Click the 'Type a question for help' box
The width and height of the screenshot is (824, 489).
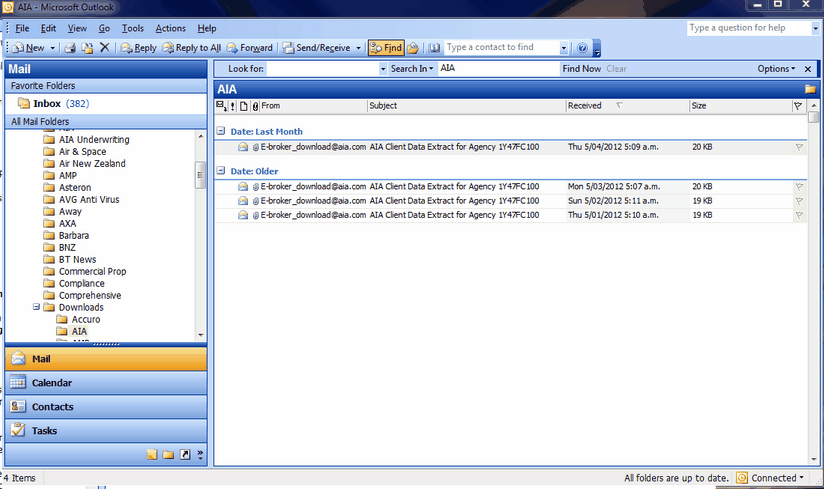coord(749,28)
